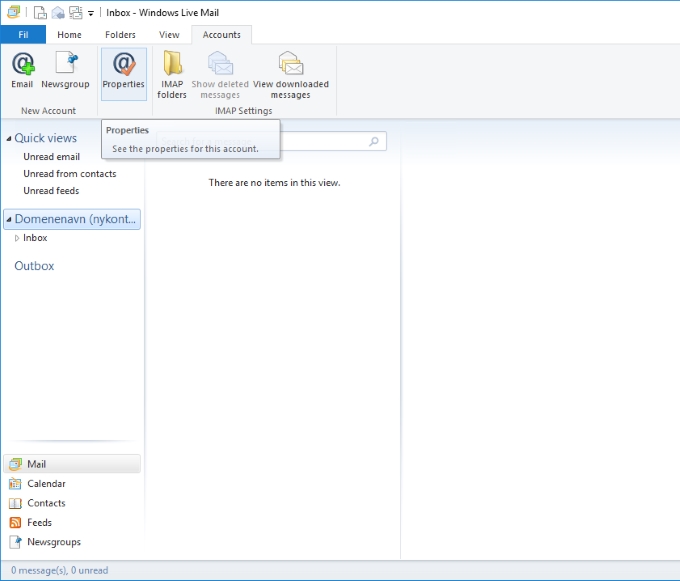Image resolution: width=680 pixels, height=581 pixels.
Task: Click the Windows Live Mail app icon
Action: tap(13, 12)
